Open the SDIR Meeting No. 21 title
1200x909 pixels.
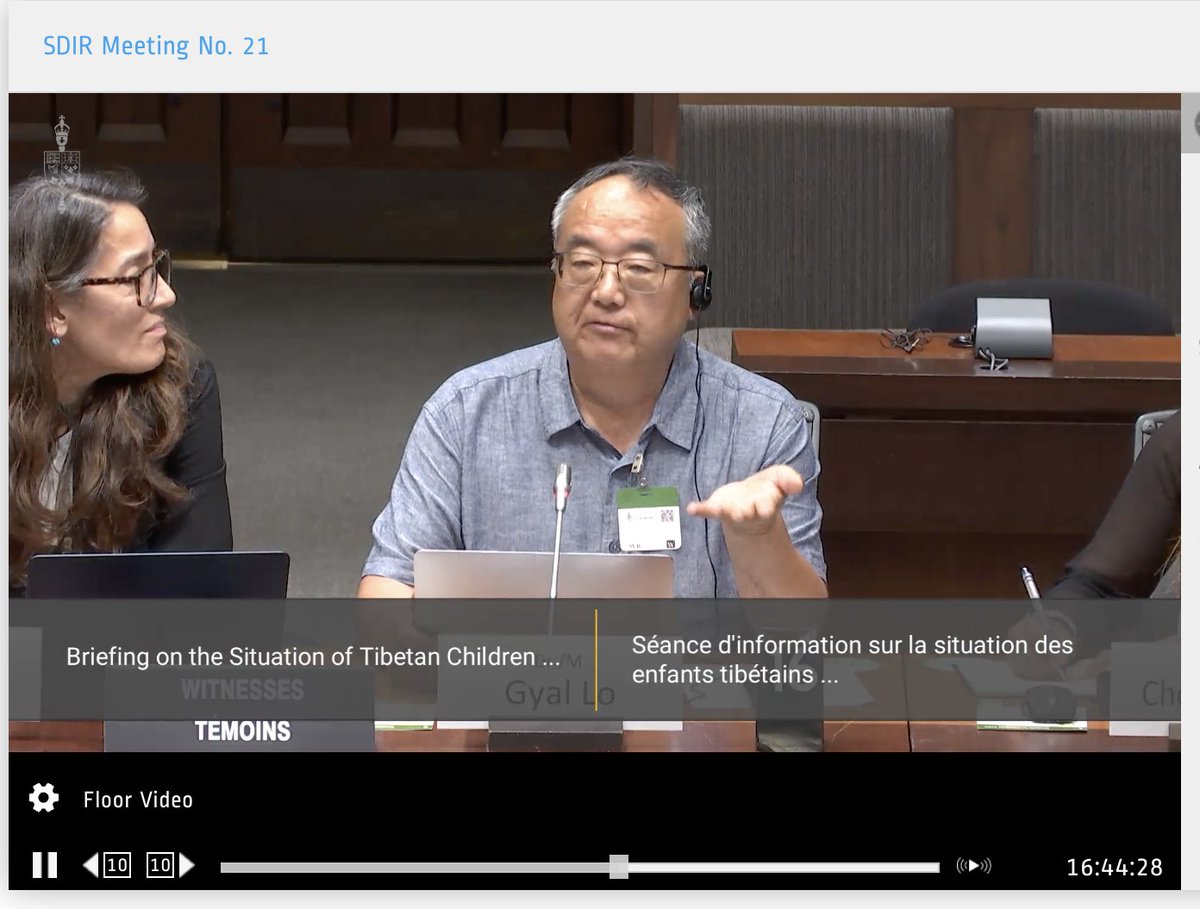coord(156,46)
